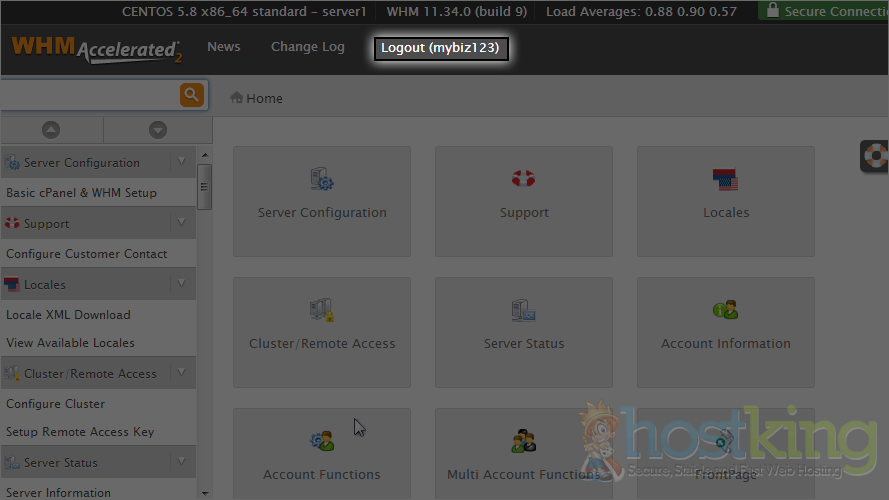Open the Multi Account Functions icon tile
This screenshot has height=500, width=889.
(524, 461)
